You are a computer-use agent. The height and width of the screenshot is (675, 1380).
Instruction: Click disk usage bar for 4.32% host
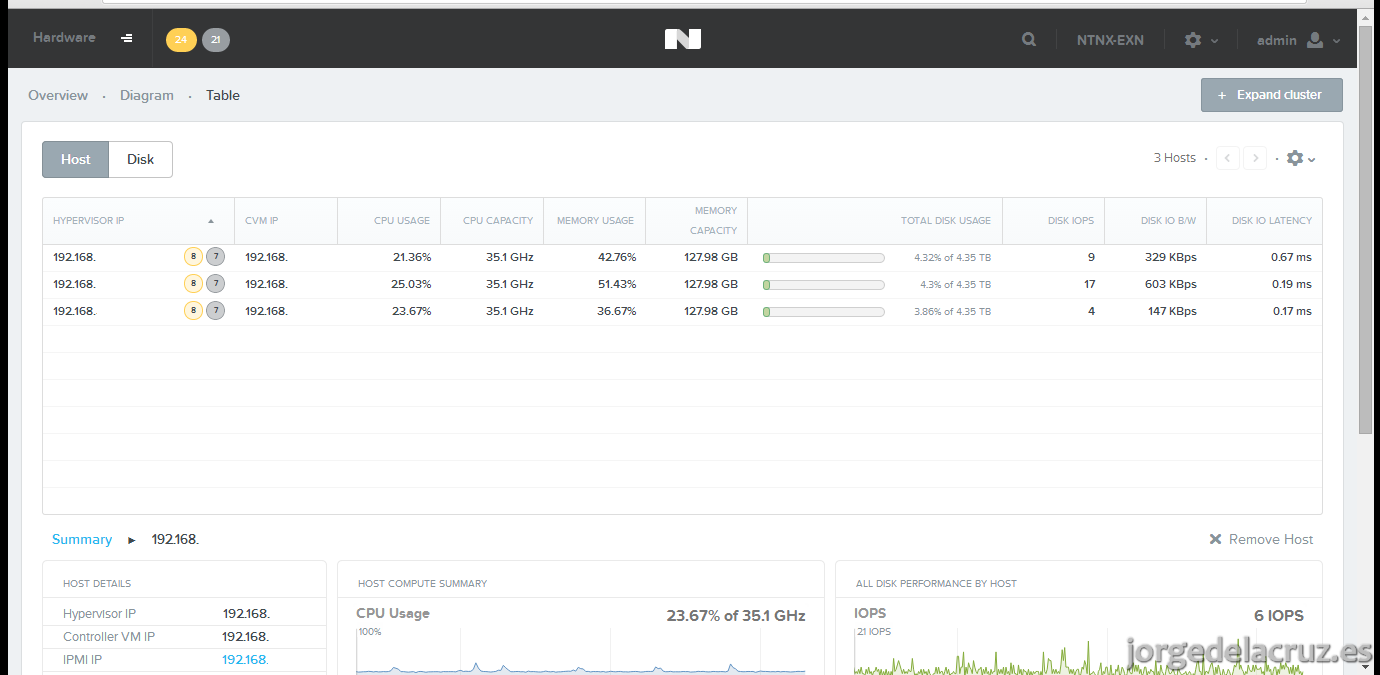coord(824,258)
